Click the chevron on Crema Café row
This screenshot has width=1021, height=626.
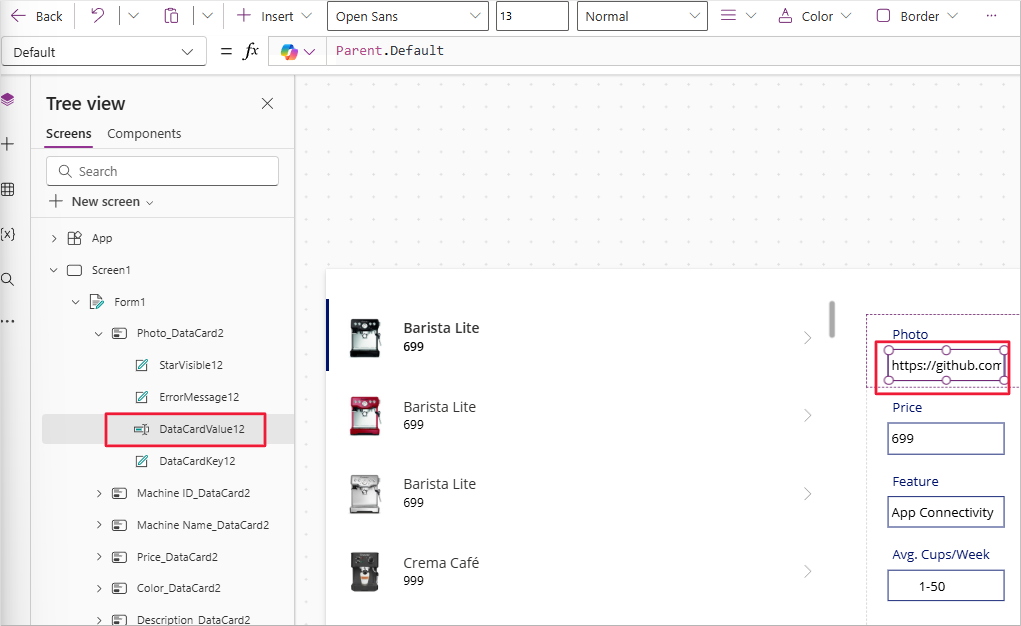pos(807,571)
